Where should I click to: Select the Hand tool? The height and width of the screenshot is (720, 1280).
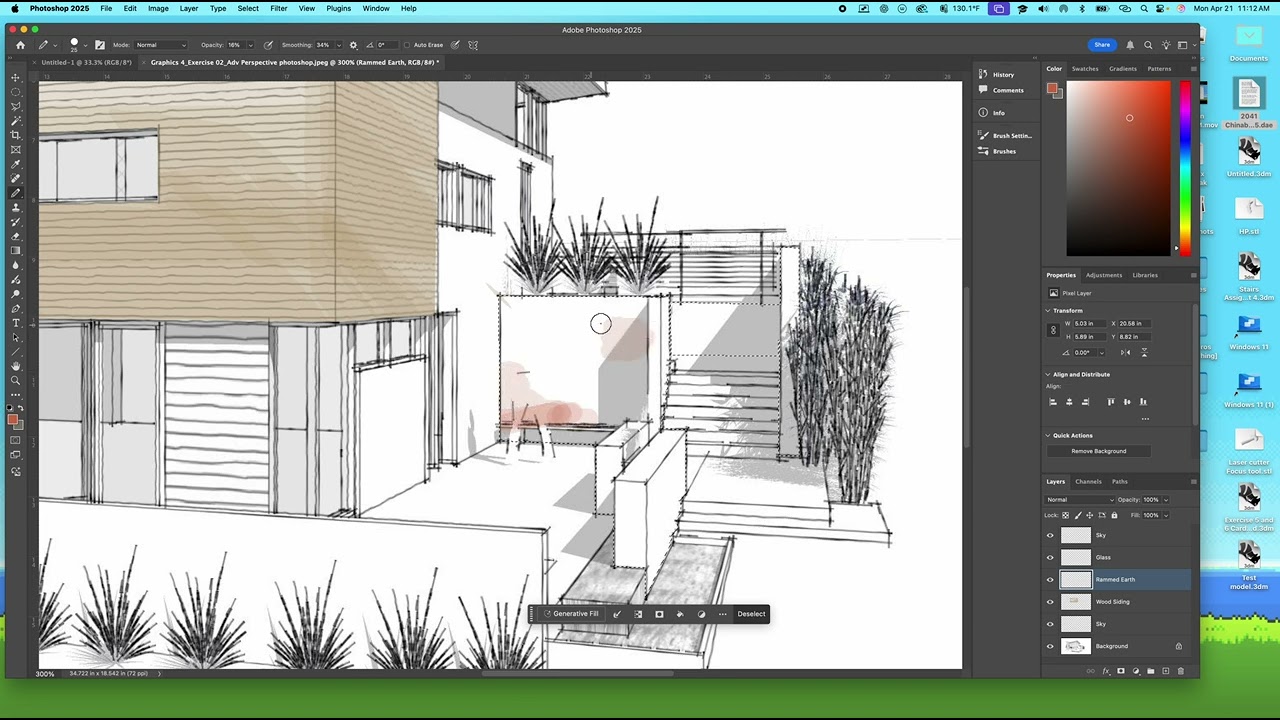point(15,366)
